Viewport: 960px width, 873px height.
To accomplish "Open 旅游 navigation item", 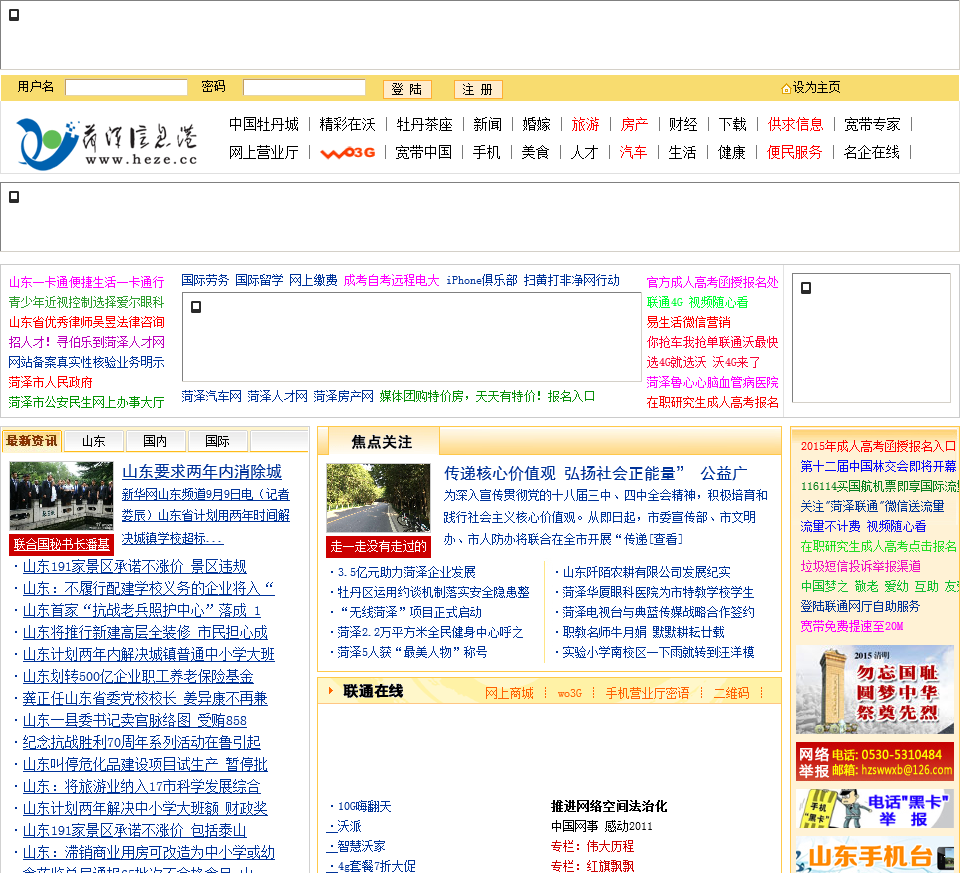I will 585,124.
